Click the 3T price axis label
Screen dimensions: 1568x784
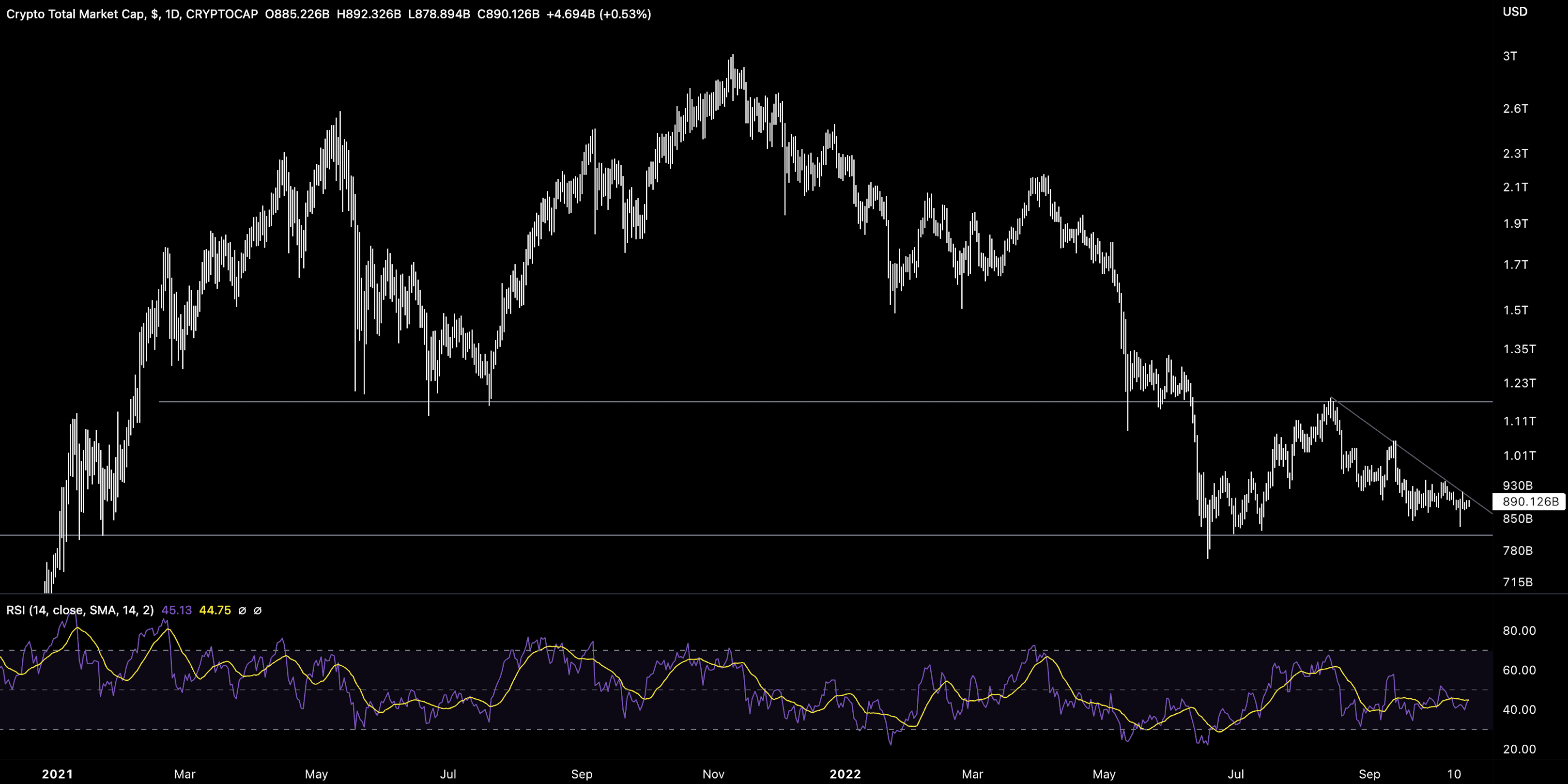[1510, 56]
